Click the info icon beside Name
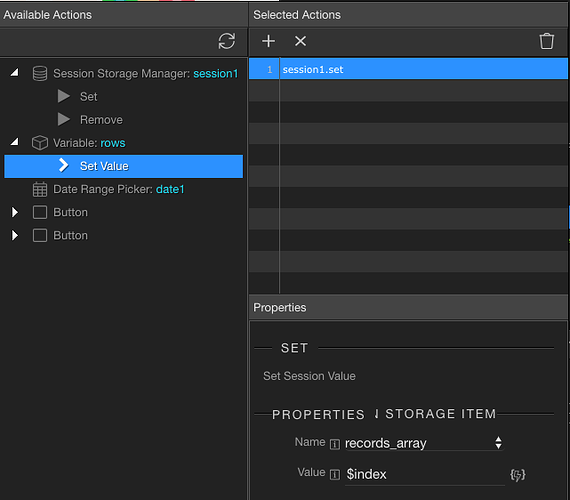 335,444
